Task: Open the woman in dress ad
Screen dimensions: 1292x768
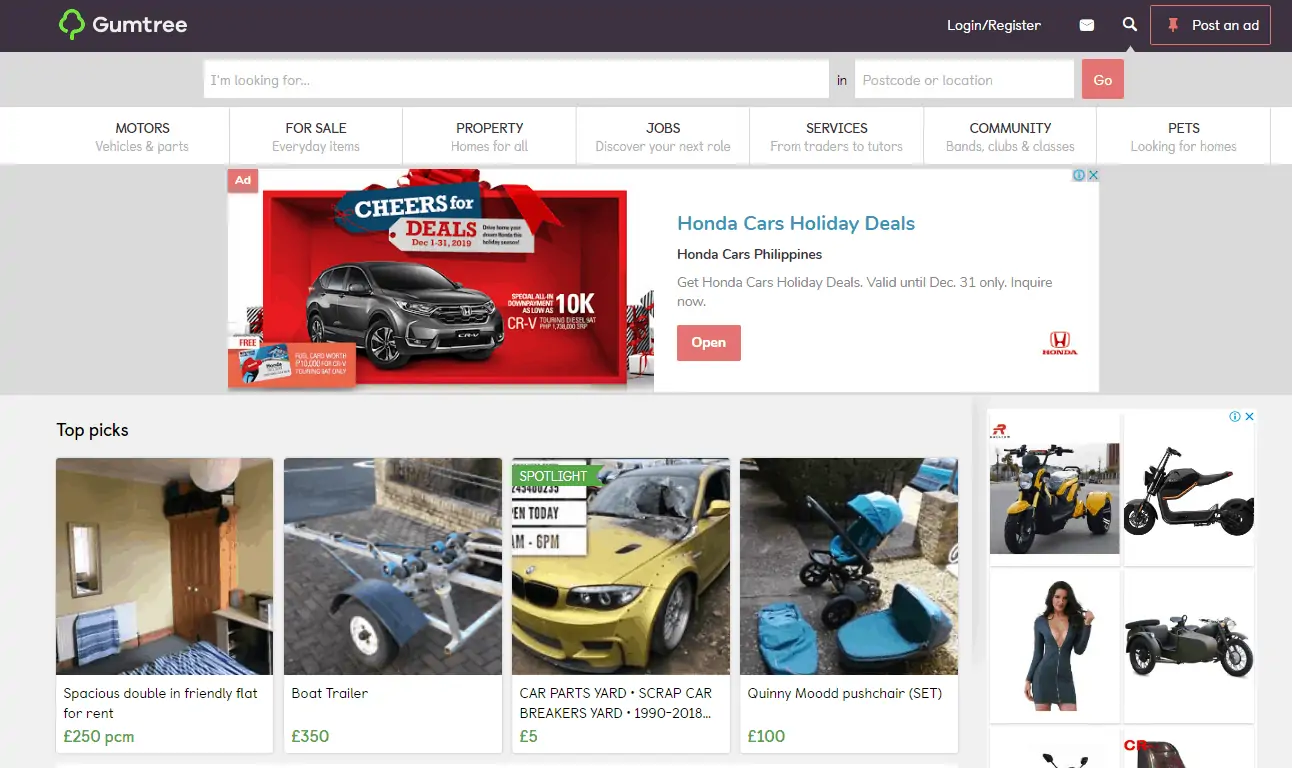Action: click(1055, 645)
